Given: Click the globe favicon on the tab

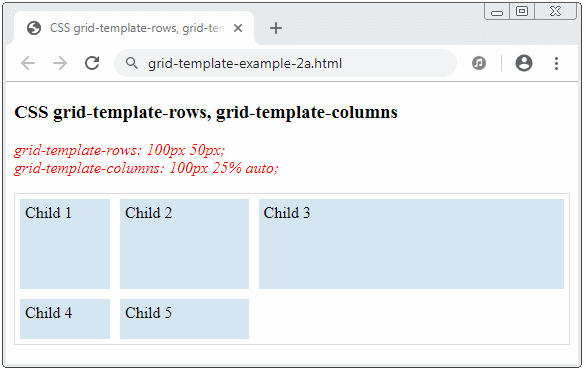Looking at the screenshot, I should pos(34,28).
